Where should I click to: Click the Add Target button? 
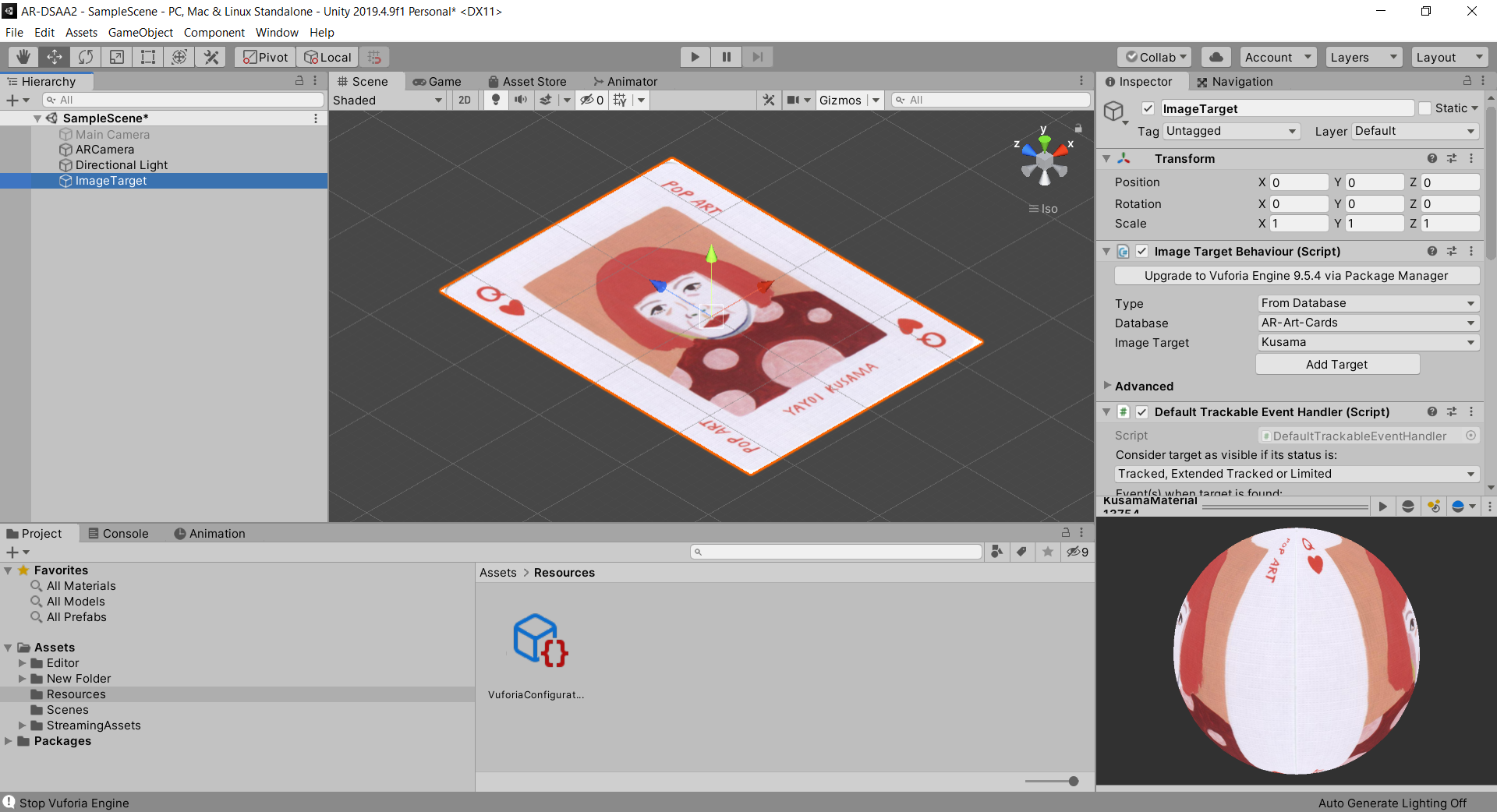(x=1336, y=364)
